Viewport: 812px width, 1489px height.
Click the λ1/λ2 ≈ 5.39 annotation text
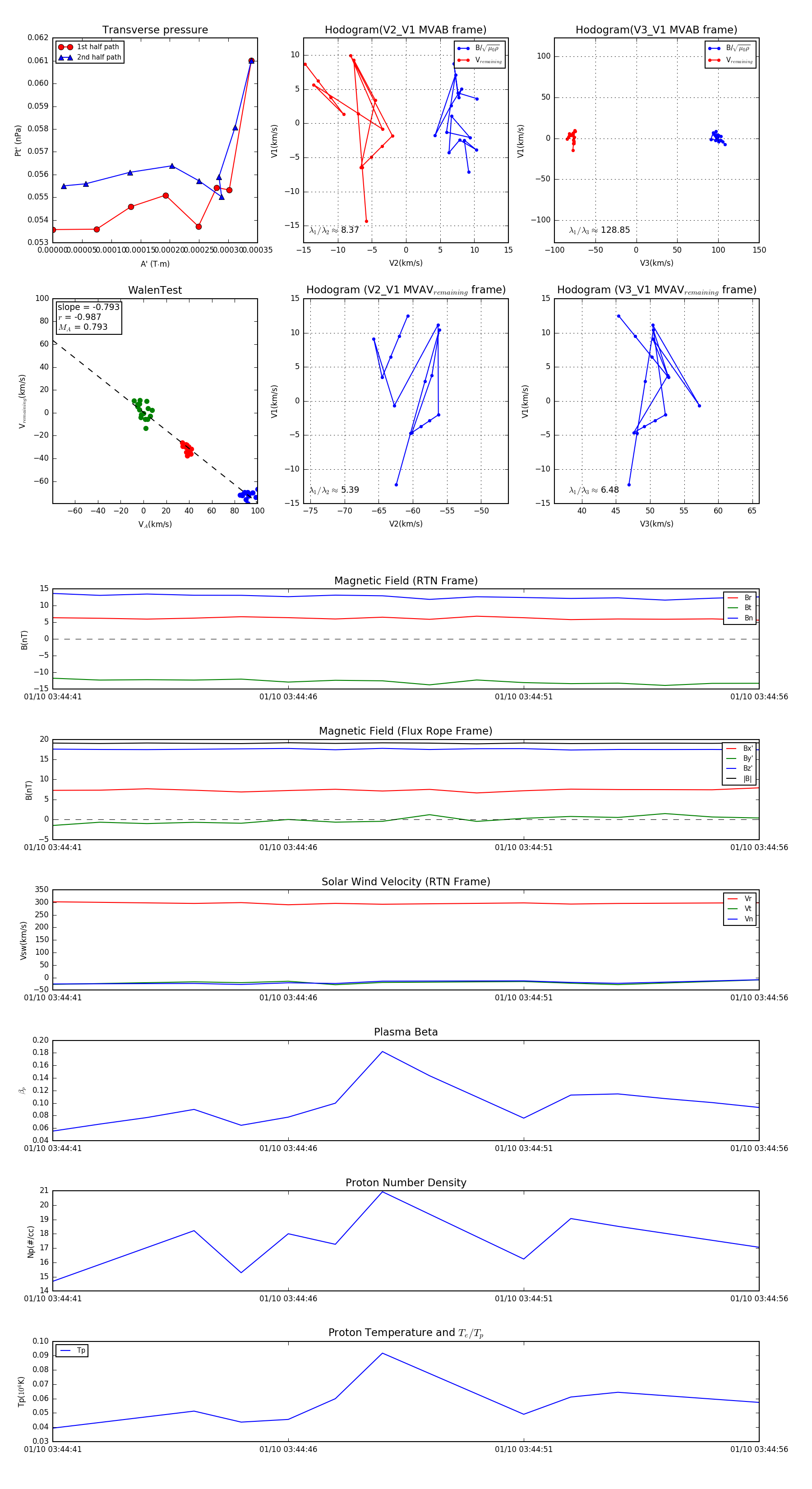pos(334,490)
